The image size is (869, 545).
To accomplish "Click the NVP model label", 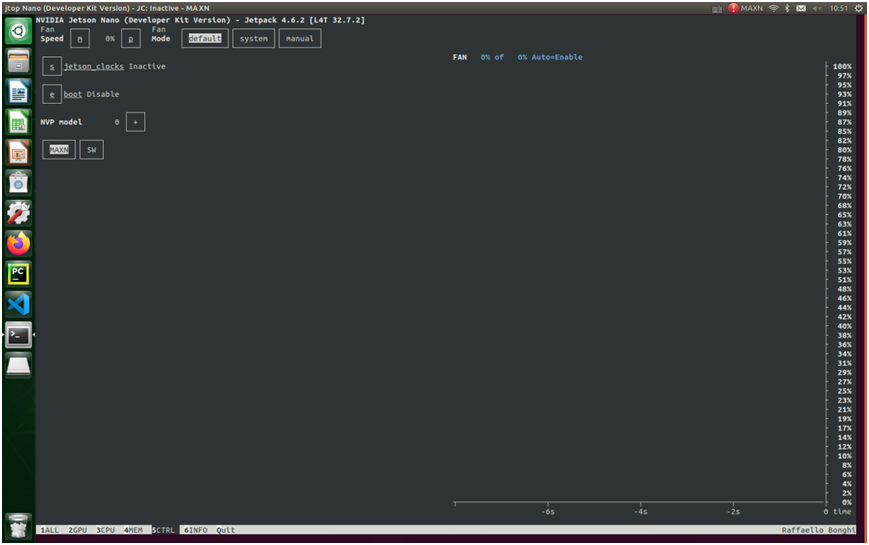I will tap(61, 122).
